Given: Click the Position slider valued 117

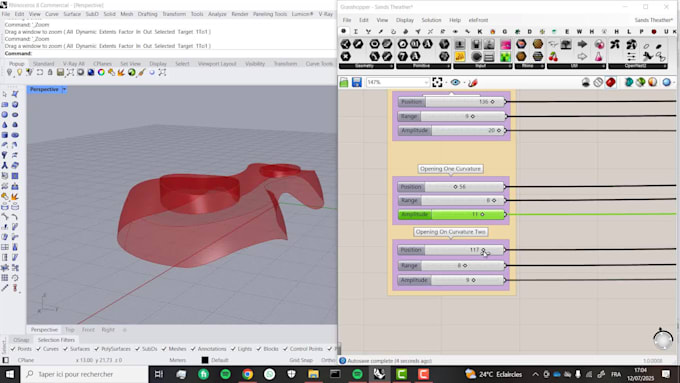Looking at the screenshot, I should click(451, 250).
